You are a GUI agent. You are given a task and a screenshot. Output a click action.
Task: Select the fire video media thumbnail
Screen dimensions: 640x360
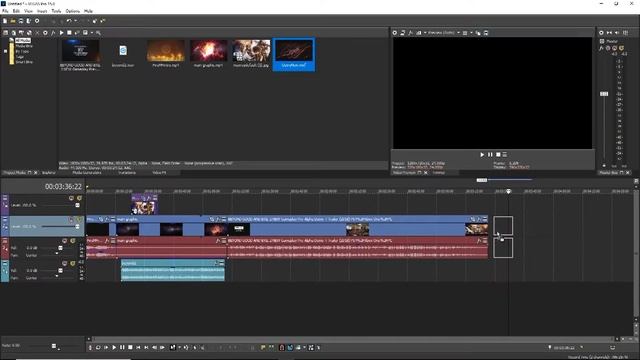[166, 51]
